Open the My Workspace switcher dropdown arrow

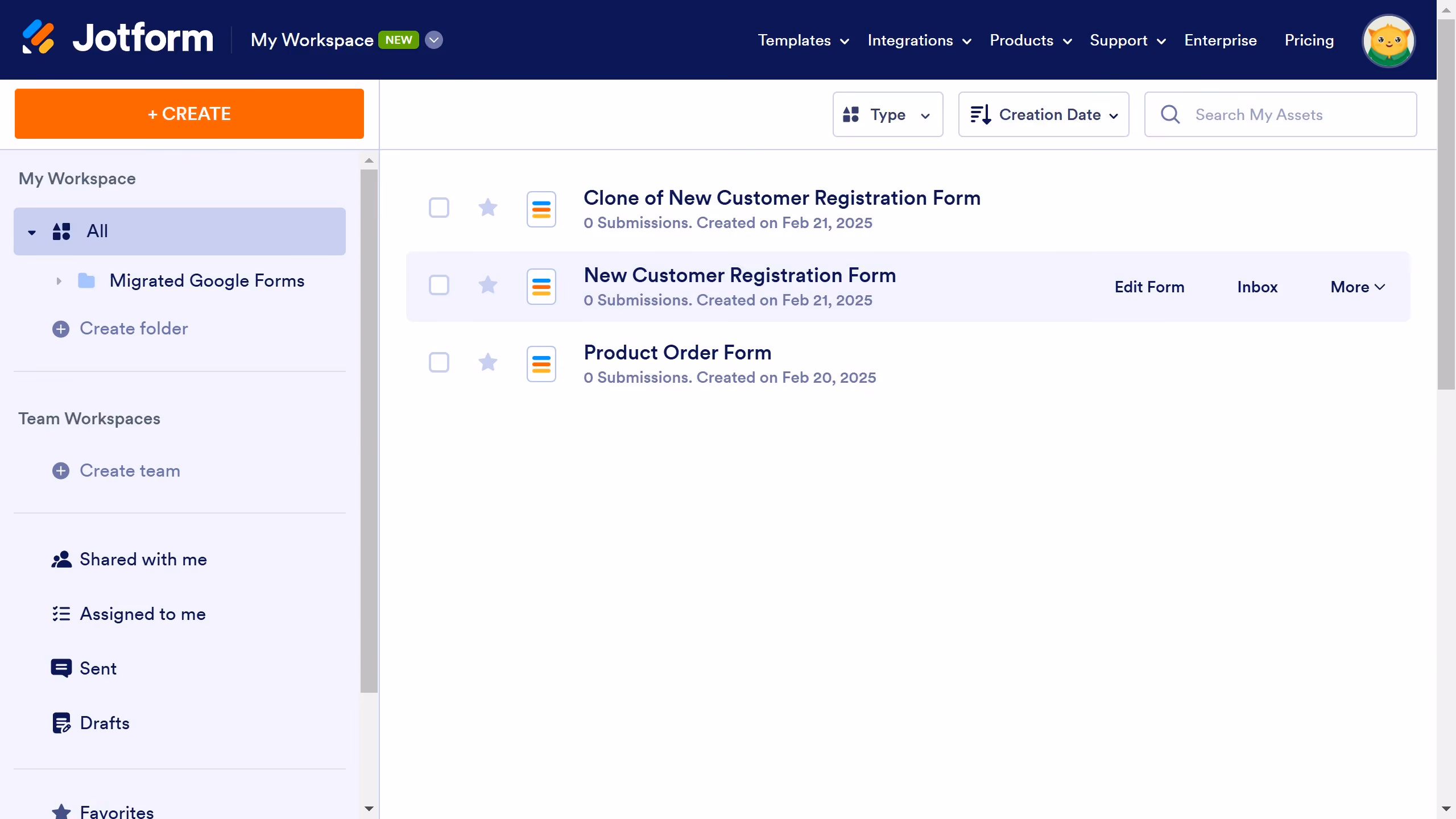click(434, 40)
